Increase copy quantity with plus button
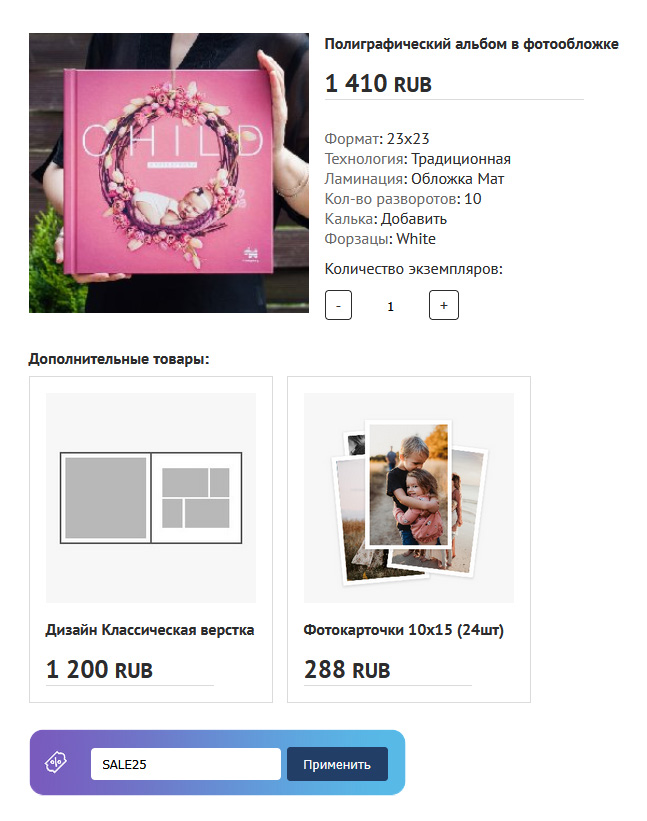The image size is (647, 821). click(x=443, y=305)
